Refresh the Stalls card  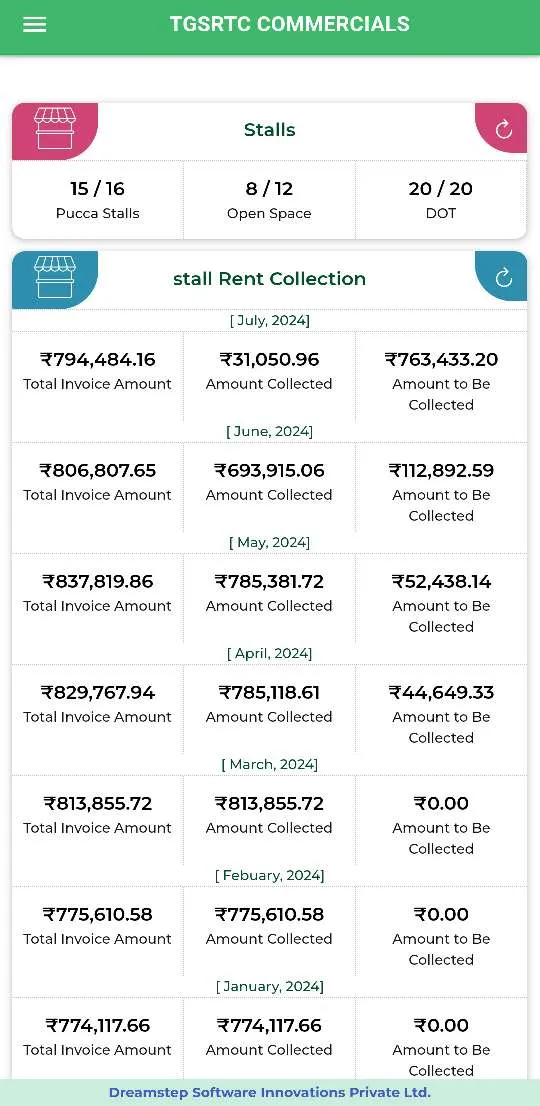pos(503,129)
